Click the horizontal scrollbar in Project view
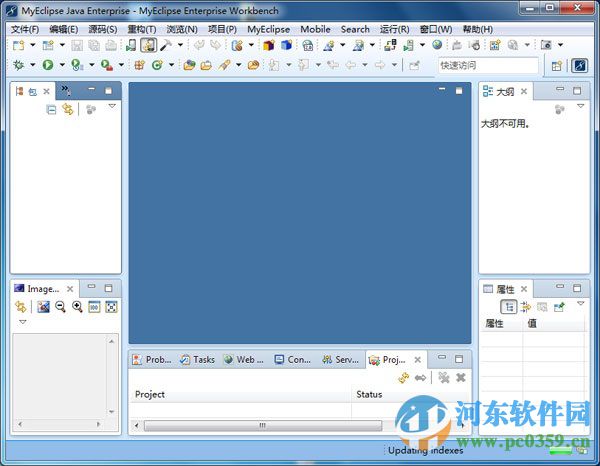The width and height of the screenshot is (600, 466). pyautogui.click(x=262, y=425)
